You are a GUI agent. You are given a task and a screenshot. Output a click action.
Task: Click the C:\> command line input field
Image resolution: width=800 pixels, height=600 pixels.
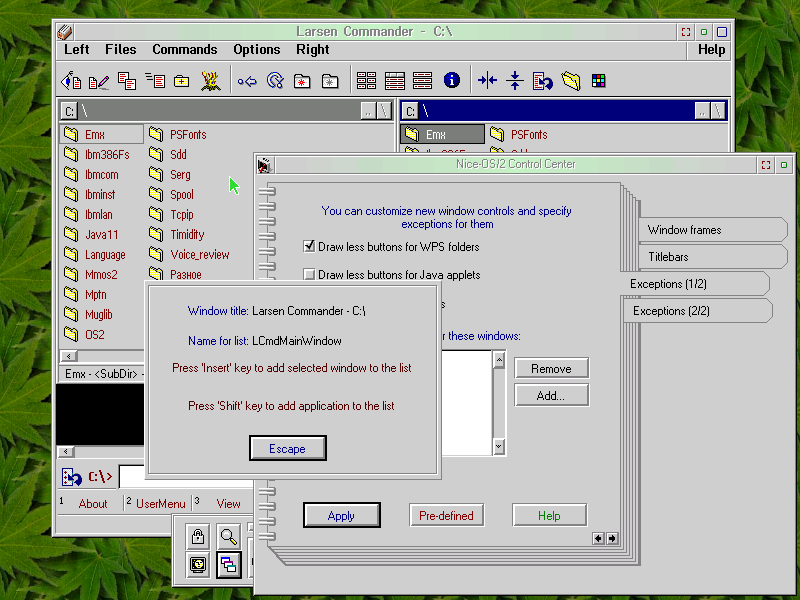(x=186, y=477)
